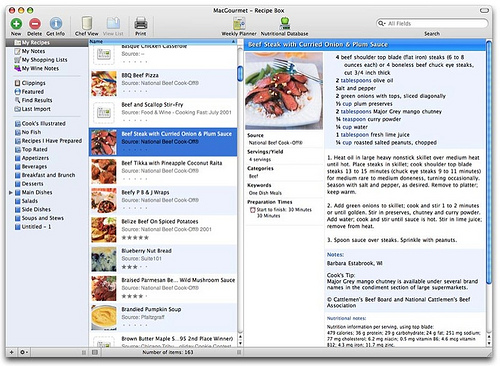Click the recipe detail pane scrollbar
The height and width of the screenshot is (366, 500).
(x=489, y=162)
